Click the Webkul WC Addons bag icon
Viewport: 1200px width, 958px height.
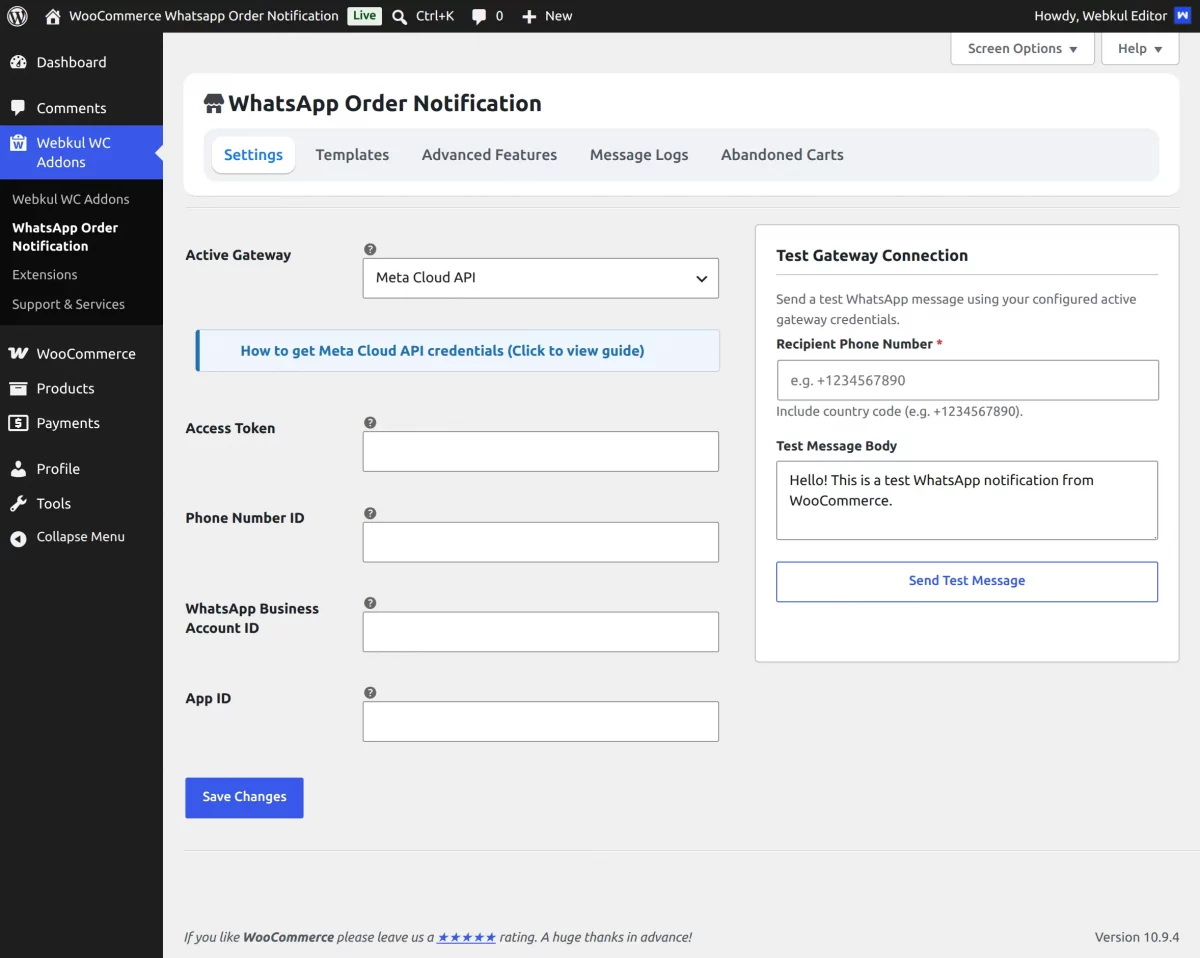click(x=18, y=143)
